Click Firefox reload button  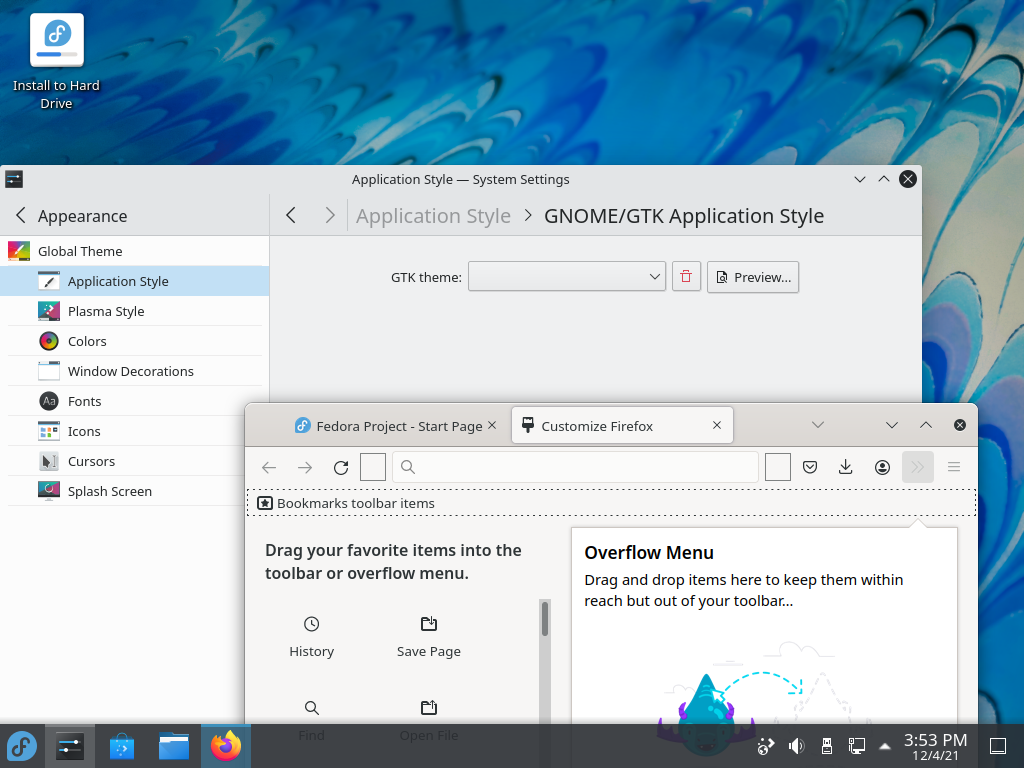pos(341,467)
